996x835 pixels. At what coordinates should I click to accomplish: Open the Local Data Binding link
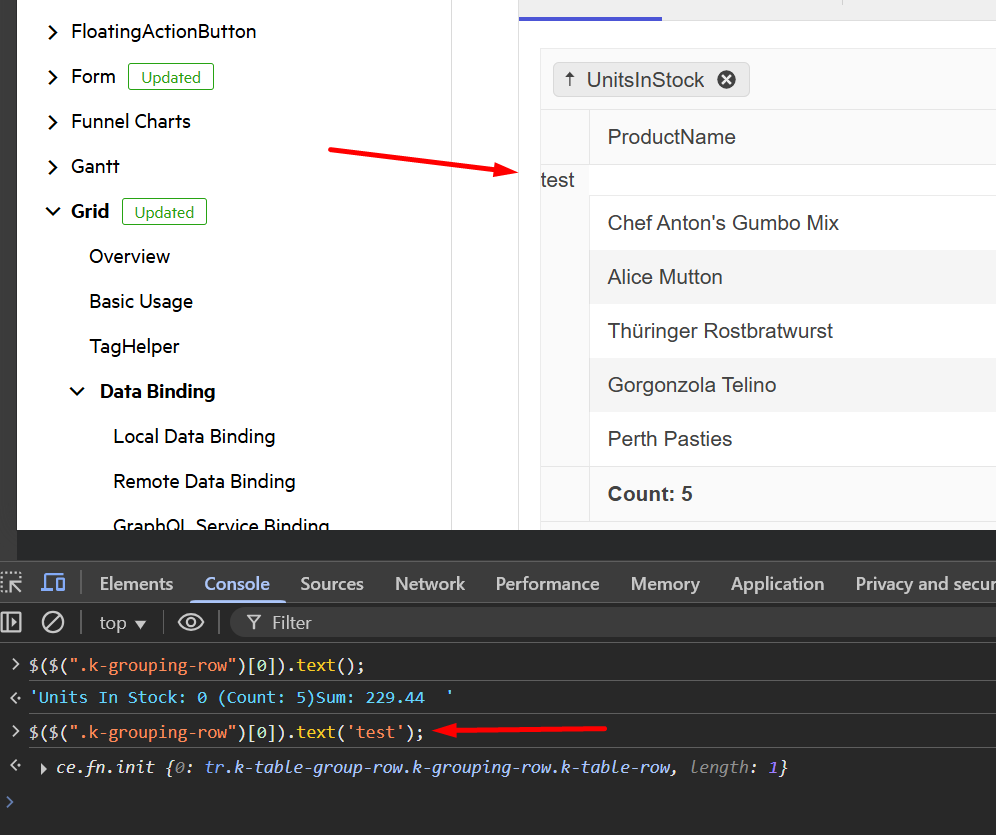[x=194, y=436]
